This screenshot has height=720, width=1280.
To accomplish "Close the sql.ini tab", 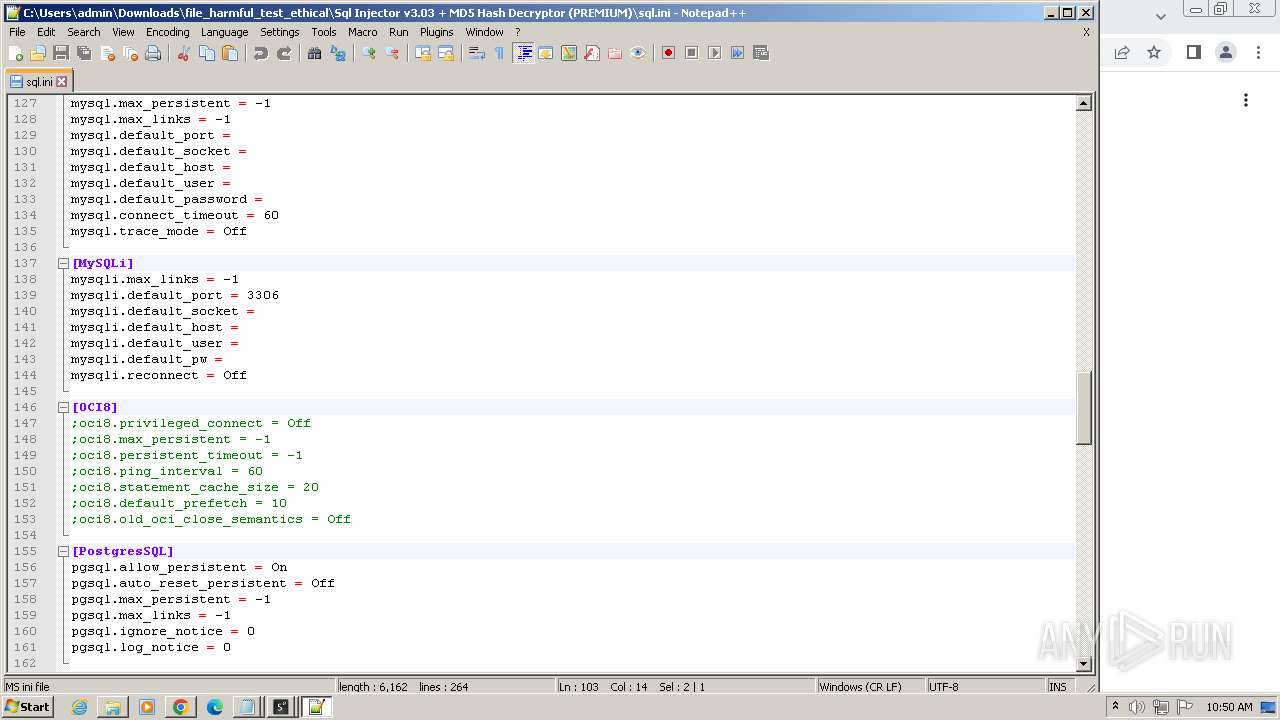I will click(62, 82).
